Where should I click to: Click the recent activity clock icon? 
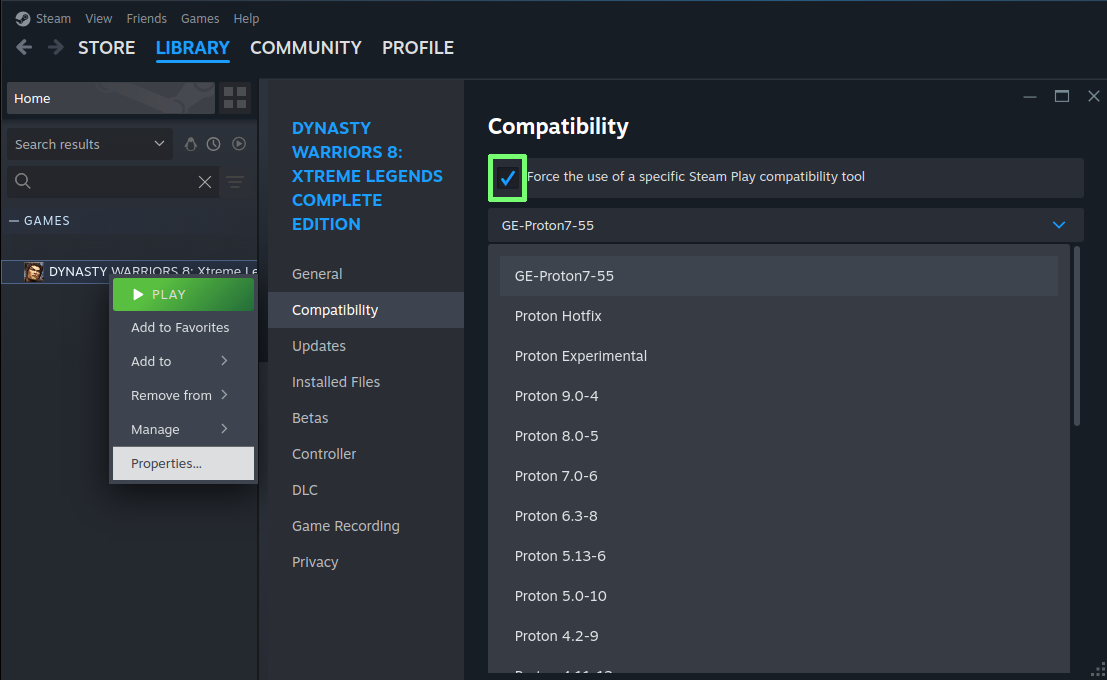tap(213, 144)
